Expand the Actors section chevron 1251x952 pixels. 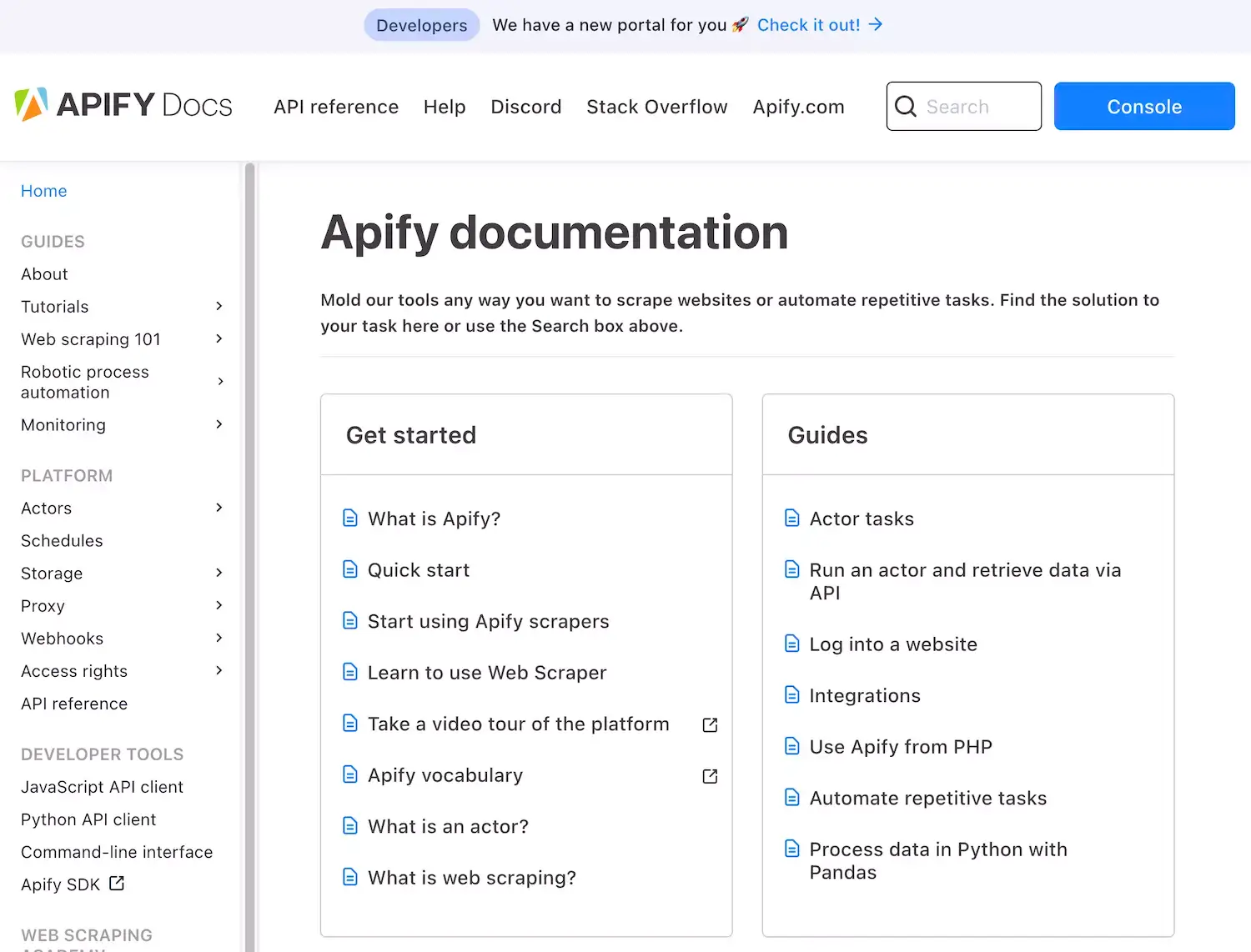[x=219, y=508]
